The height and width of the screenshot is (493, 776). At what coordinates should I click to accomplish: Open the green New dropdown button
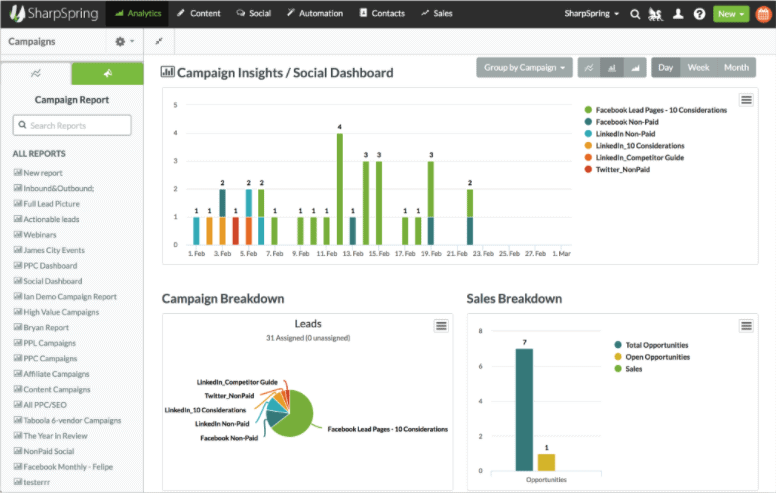pos(731,14)
